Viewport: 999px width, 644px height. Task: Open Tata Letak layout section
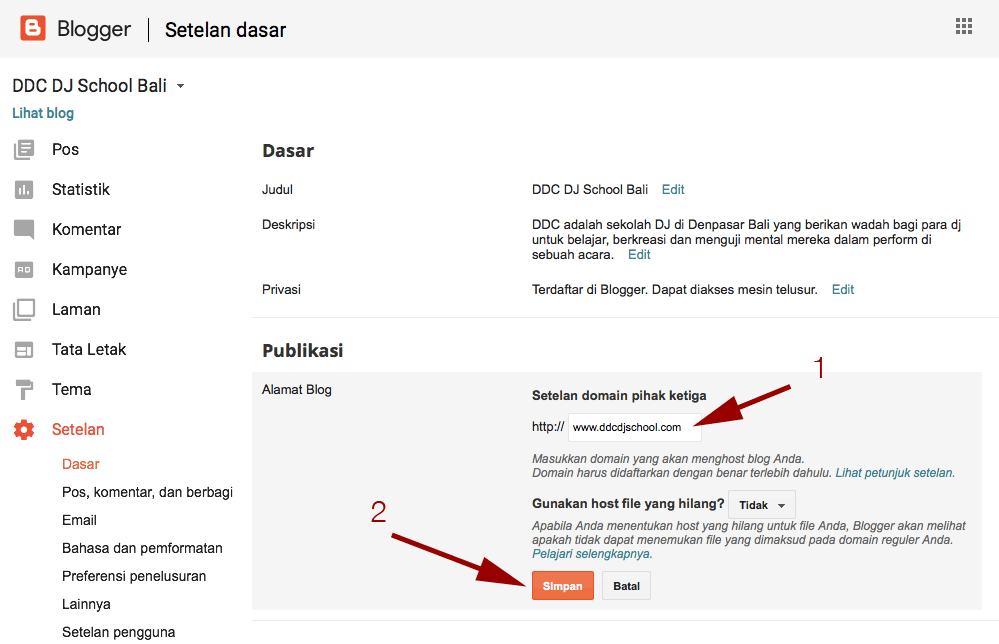tap(89, 350)
